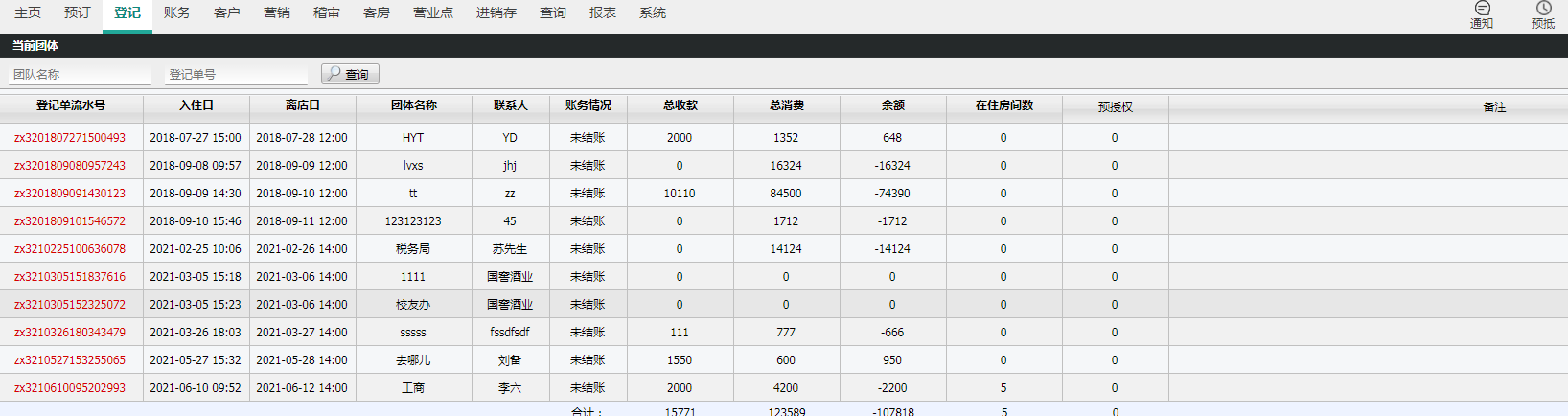The image size is (1568, 416).
Task: Click contact 苏先生 cell
Action: click(510, 249)
